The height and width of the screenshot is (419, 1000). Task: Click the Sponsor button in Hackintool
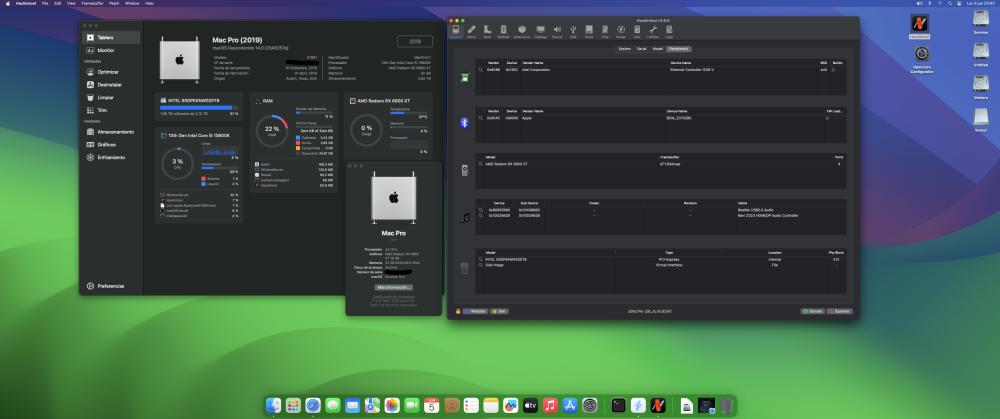(x=839, y=311)
